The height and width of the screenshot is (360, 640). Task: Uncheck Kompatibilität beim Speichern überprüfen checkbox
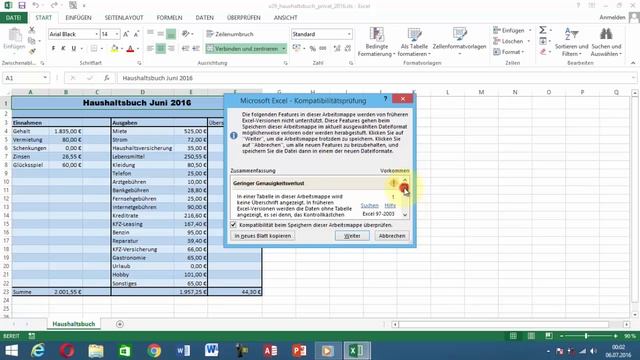233,225
